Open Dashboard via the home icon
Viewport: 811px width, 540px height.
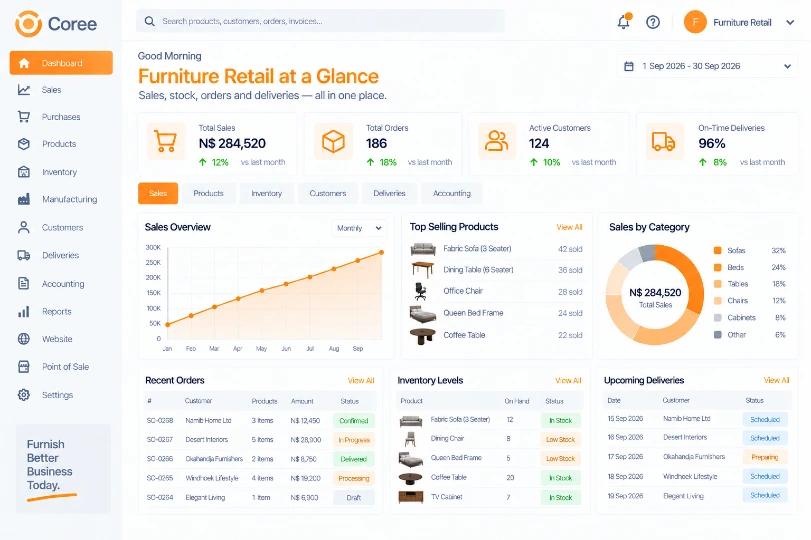tap(24, 63)
